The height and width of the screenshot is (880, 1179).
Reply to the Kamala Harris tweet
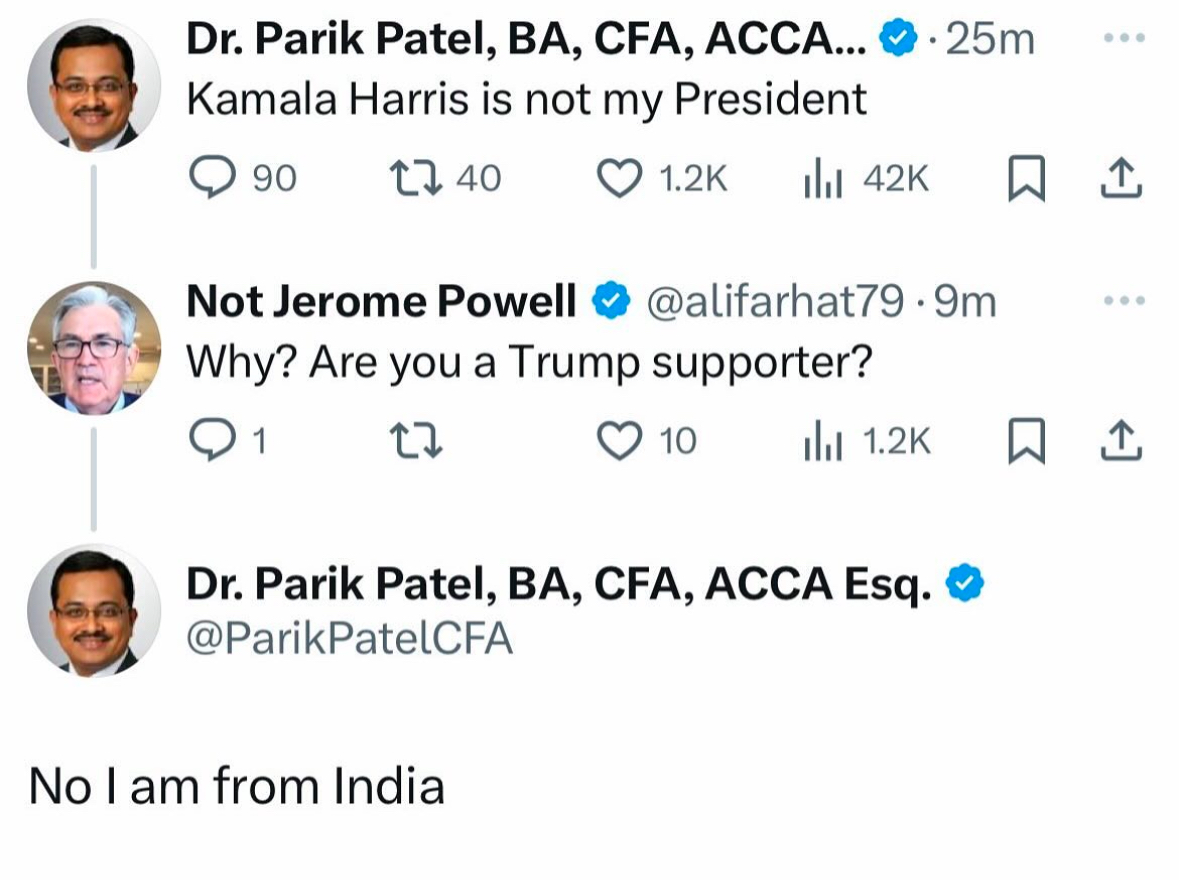click(212, 179)
